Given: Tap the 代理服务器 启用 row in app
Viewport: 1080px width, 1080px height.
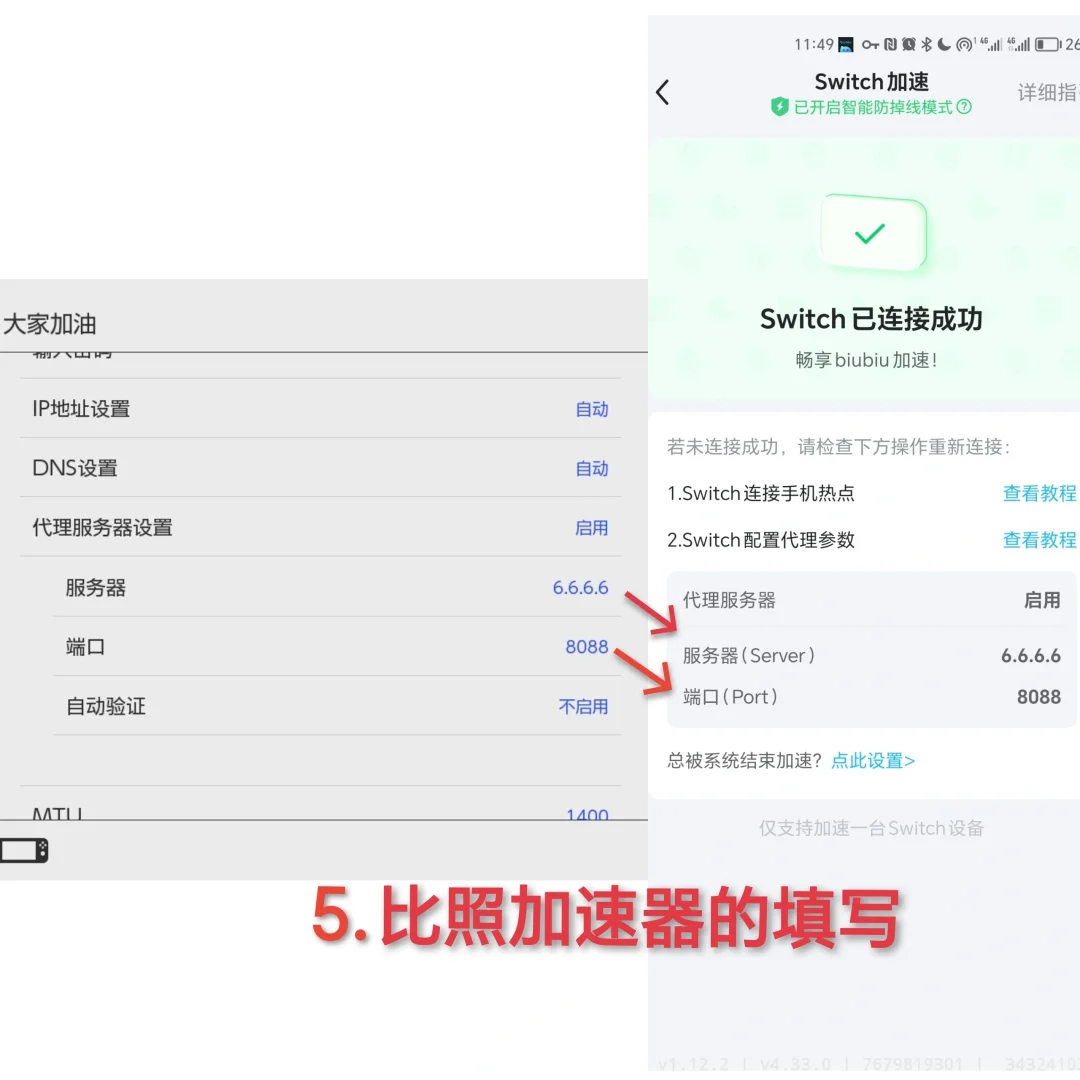Looking at the screenshot, I should click(871, 600).
